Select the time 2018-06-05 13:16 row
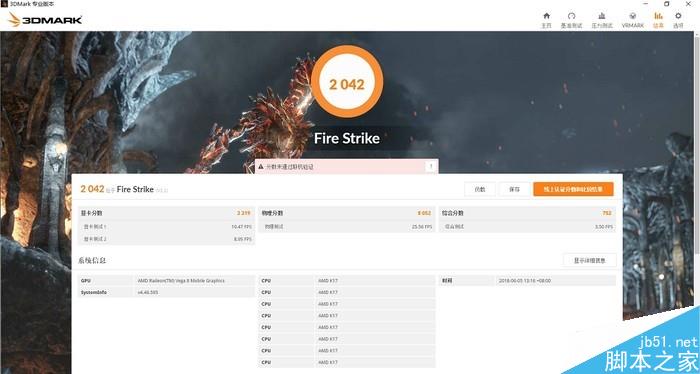The width and height of the screenshot is (700, 374). pyautogui.click(x=527, y=281)
